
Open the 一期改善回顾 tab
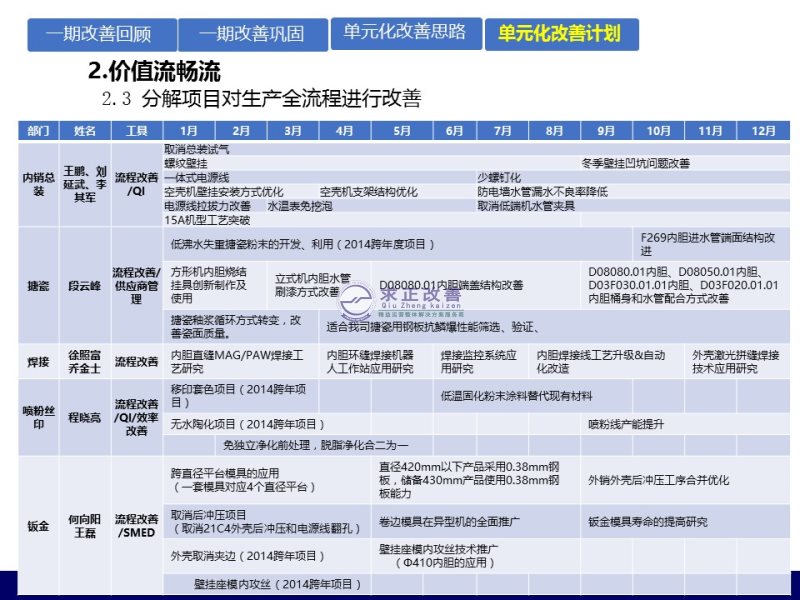pyautogui.click(x=103, y=35)
